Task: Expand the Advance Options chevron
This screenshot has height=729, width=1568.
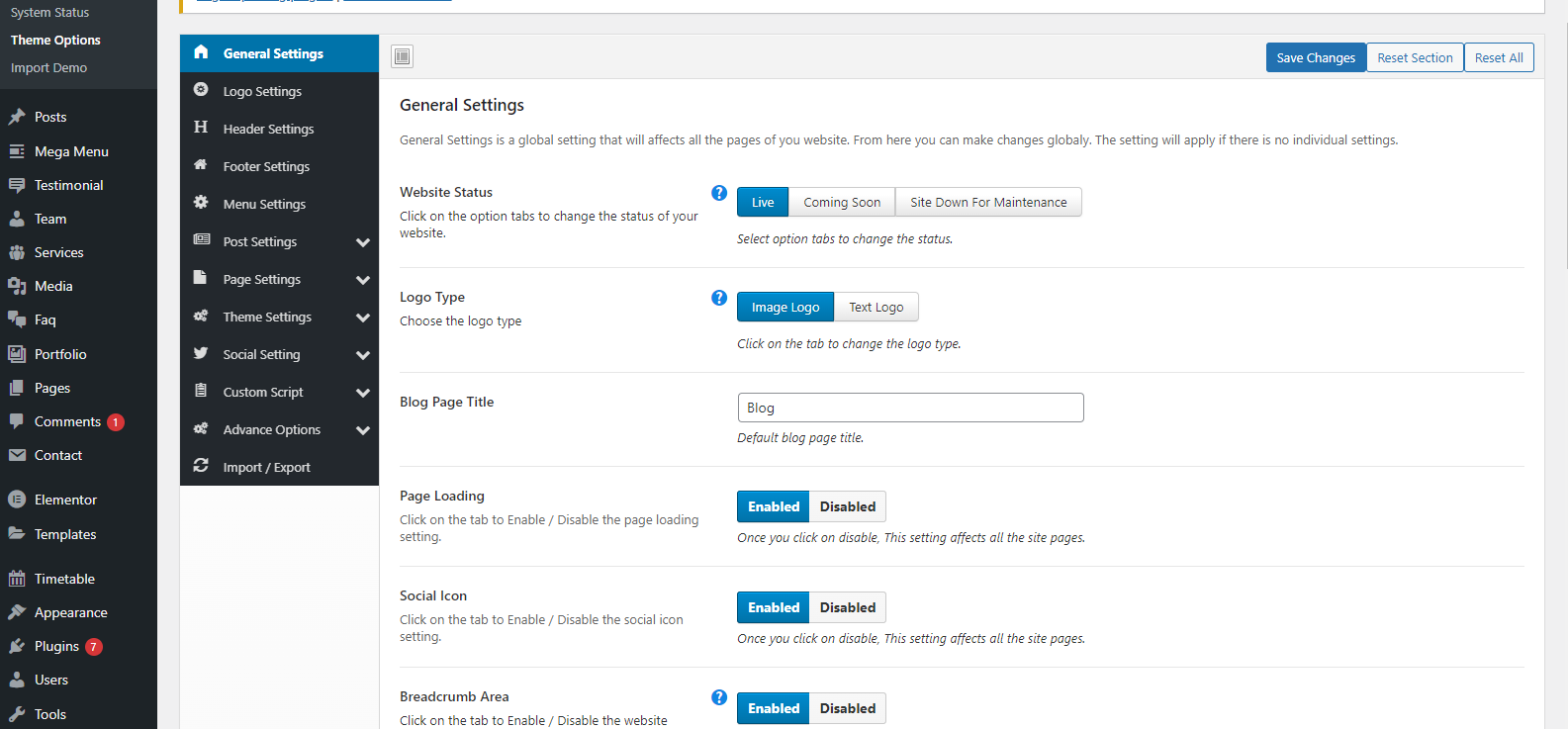Action: tap(363, 430)
